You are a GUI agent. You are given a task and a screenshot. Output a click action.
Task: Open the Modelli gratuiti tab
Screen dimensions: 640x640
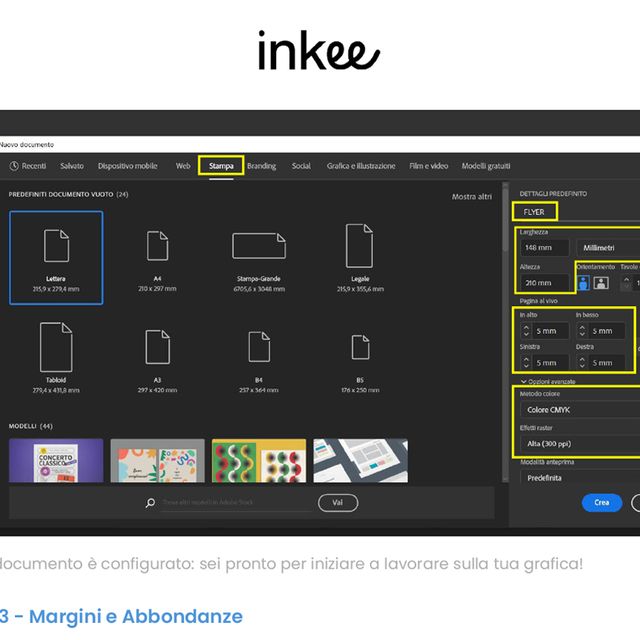[486, 166]
